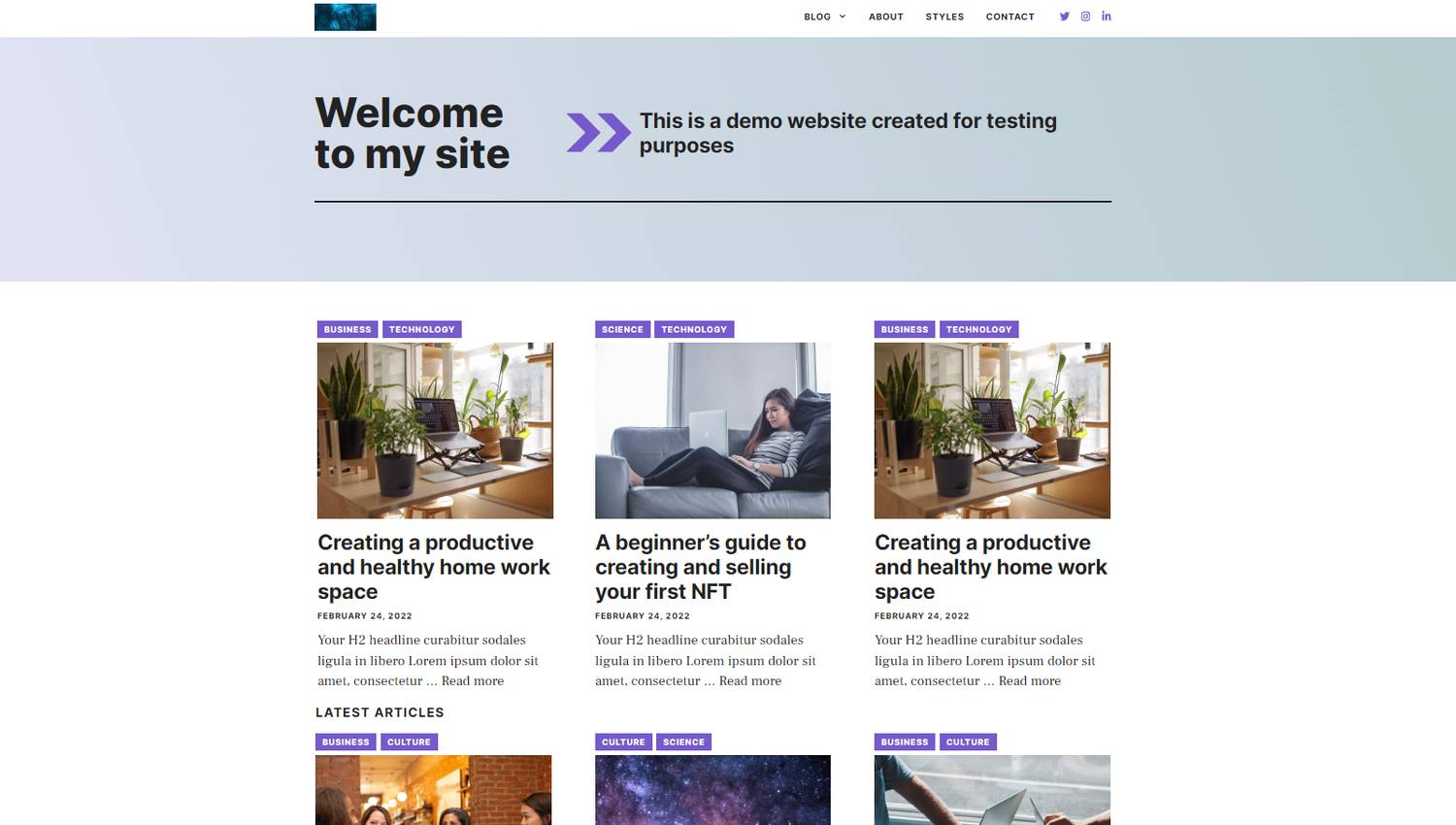The height and width of the screenshot is (825, 1456).
Task: Click Read more under NFT article
Action: coord(750,681)
